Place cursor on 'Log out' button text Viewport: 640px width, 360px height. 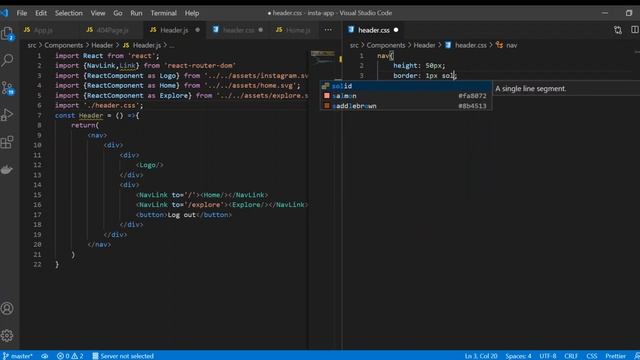coord(182,215)
